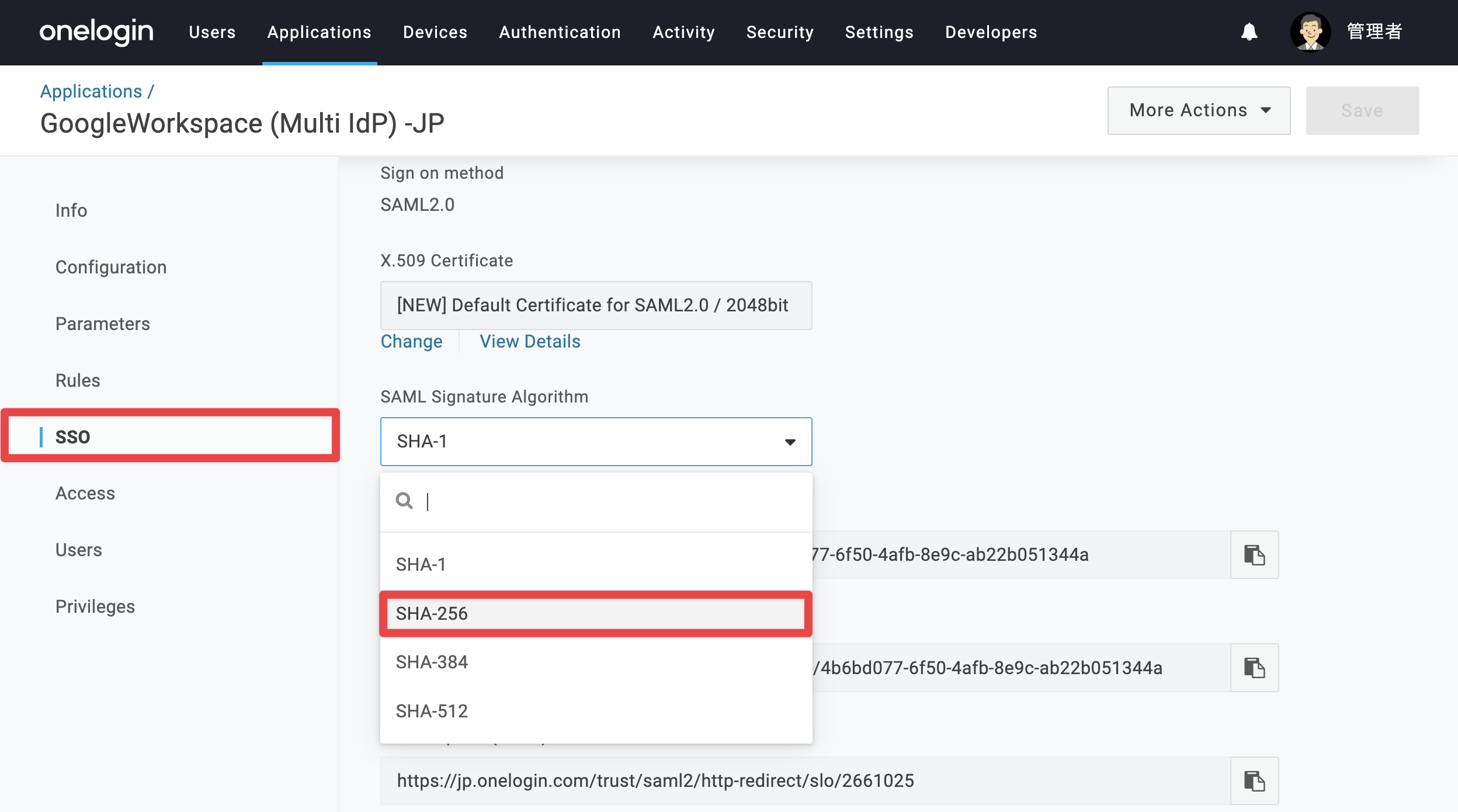
Task: Open the Devices menu
Action: (435, 32)
